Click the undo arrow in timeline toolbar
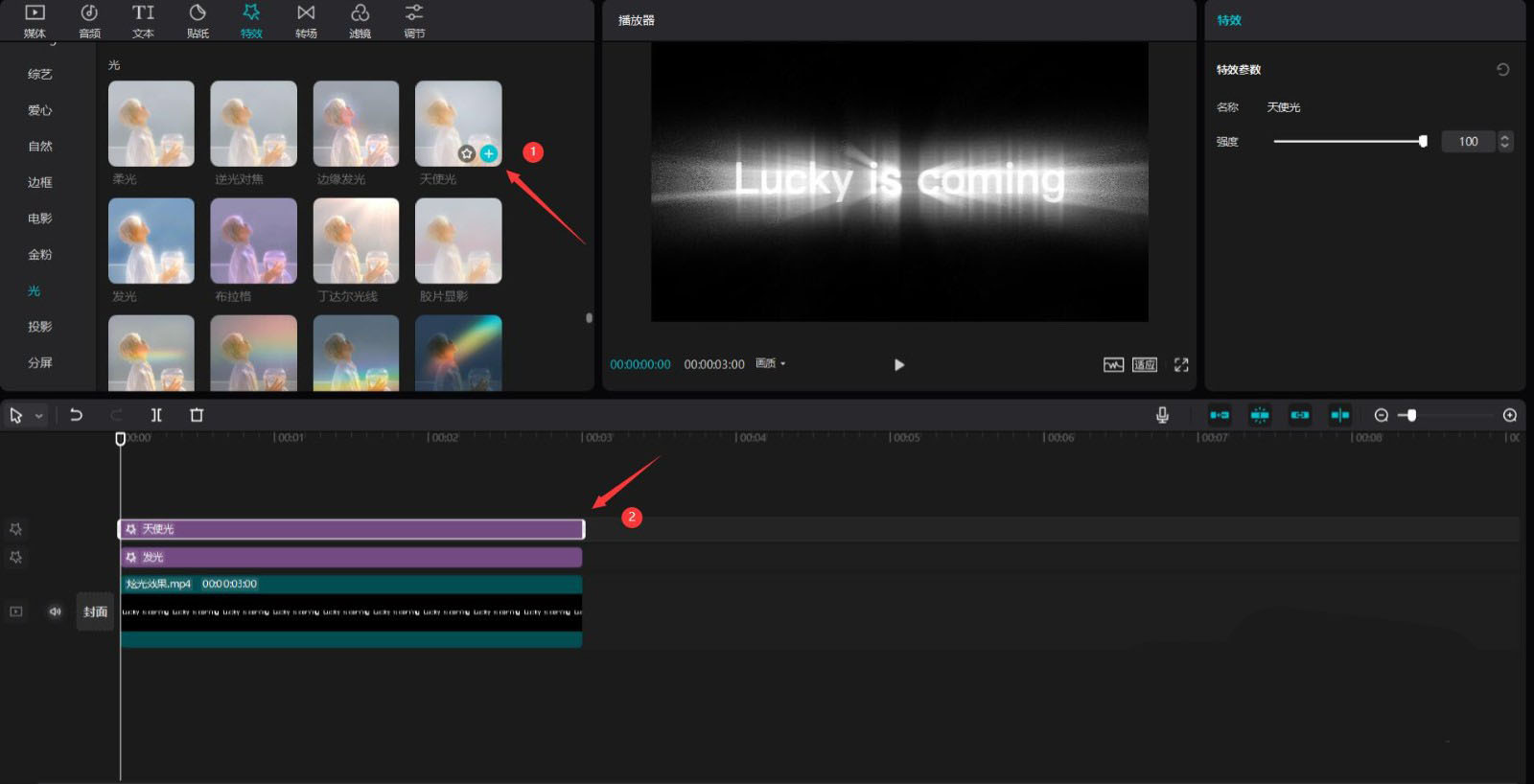 [x=76, y=415]
